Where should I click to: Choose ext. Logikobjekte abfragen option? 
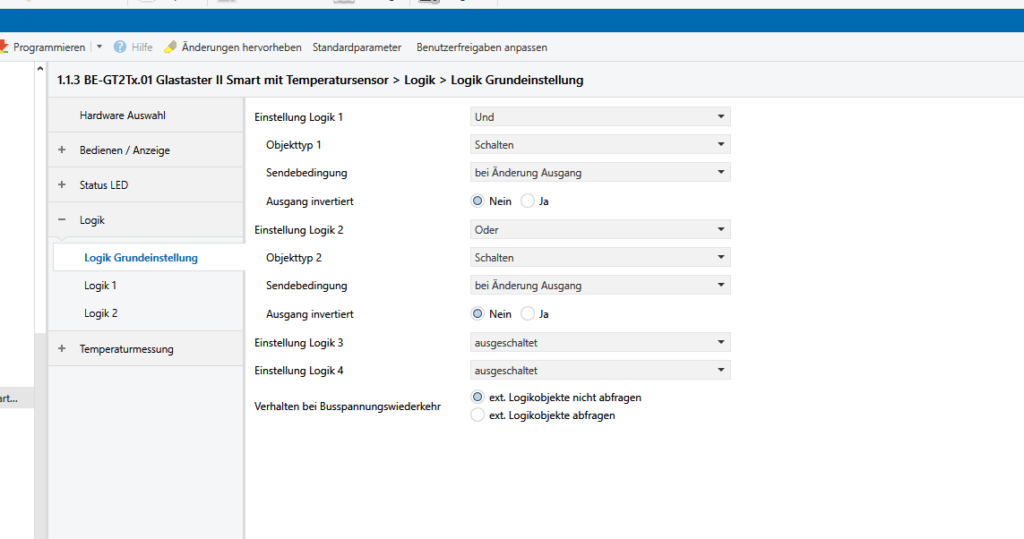(x=478, y=415)
